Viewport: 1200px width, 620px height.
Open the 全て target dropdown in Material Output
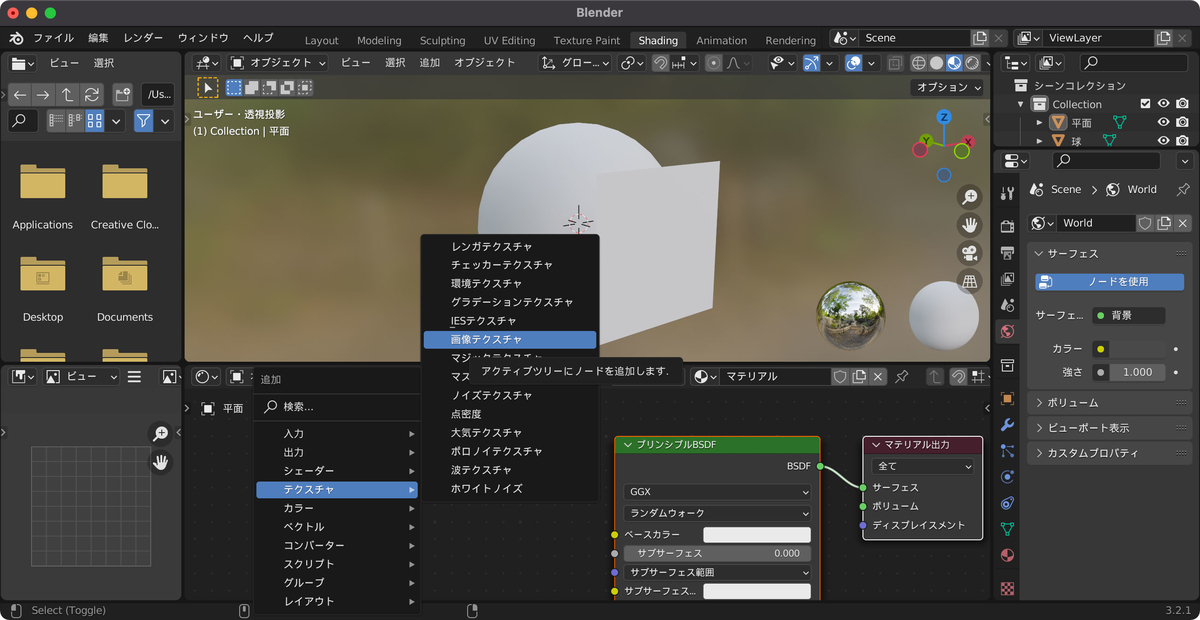(x=923, y=466)
